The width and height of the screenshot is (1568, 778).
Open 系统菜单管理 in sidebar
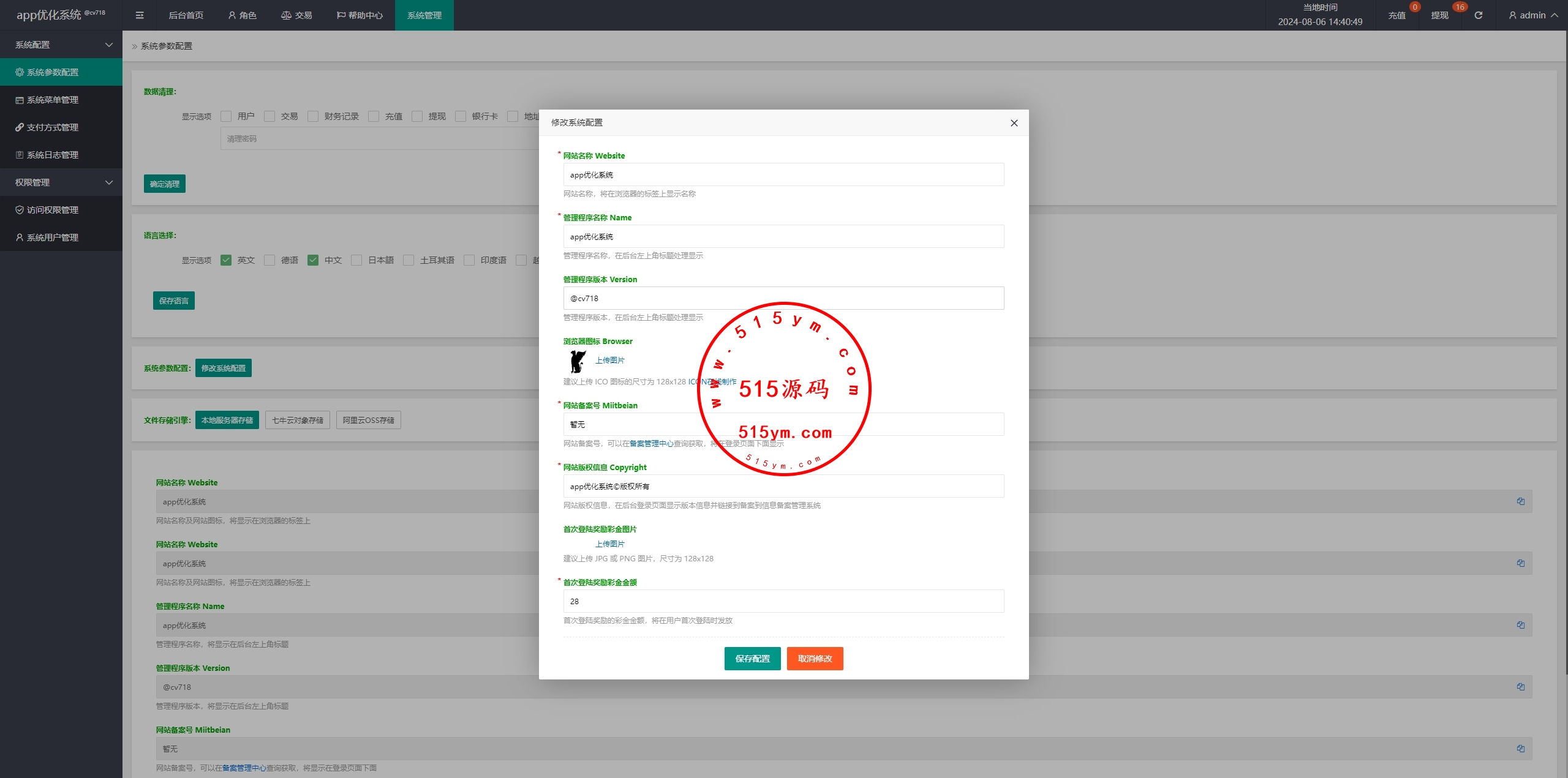(52, 100)
